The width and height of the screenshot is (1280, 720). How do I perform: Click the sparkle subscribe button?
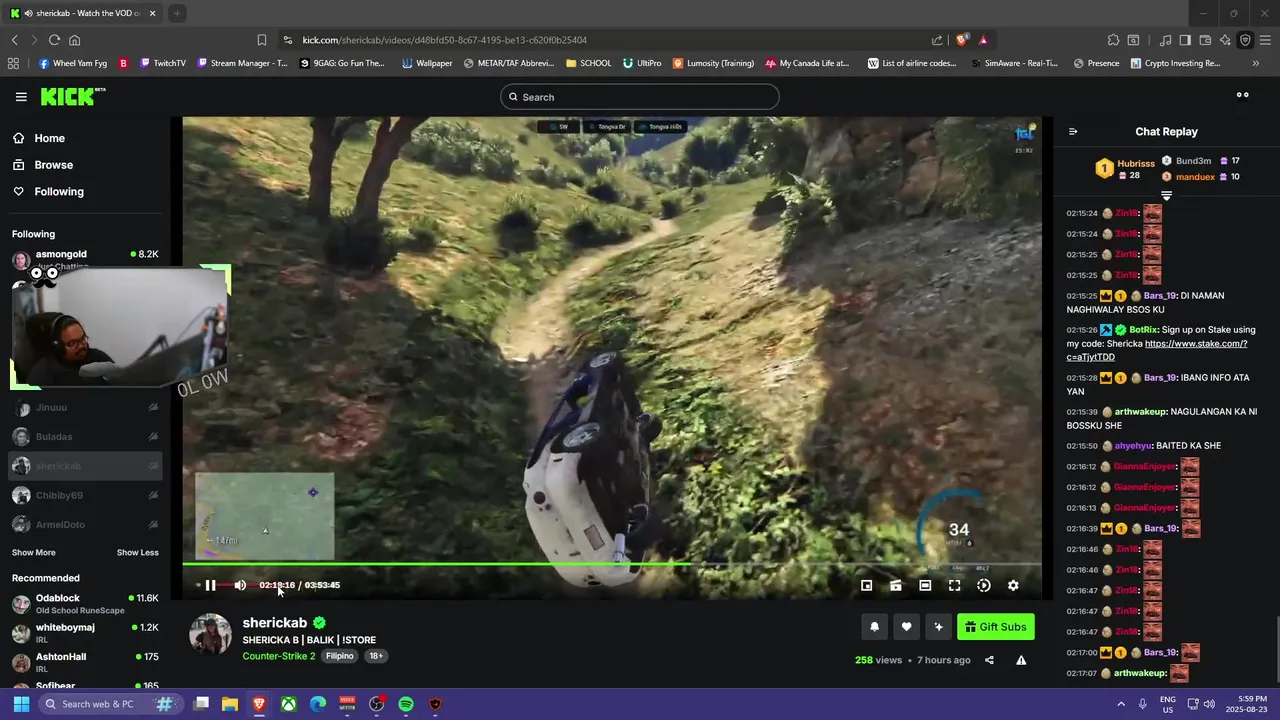(938, 627)
